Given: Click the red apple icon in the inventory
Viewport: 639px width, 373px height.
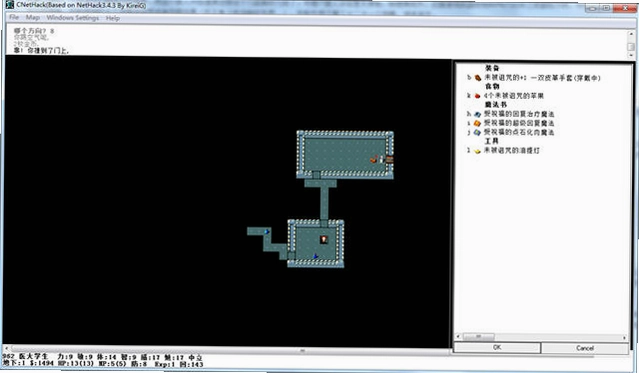Looking at the screenshot, I should pyautogui.click(x=478, y=96).
